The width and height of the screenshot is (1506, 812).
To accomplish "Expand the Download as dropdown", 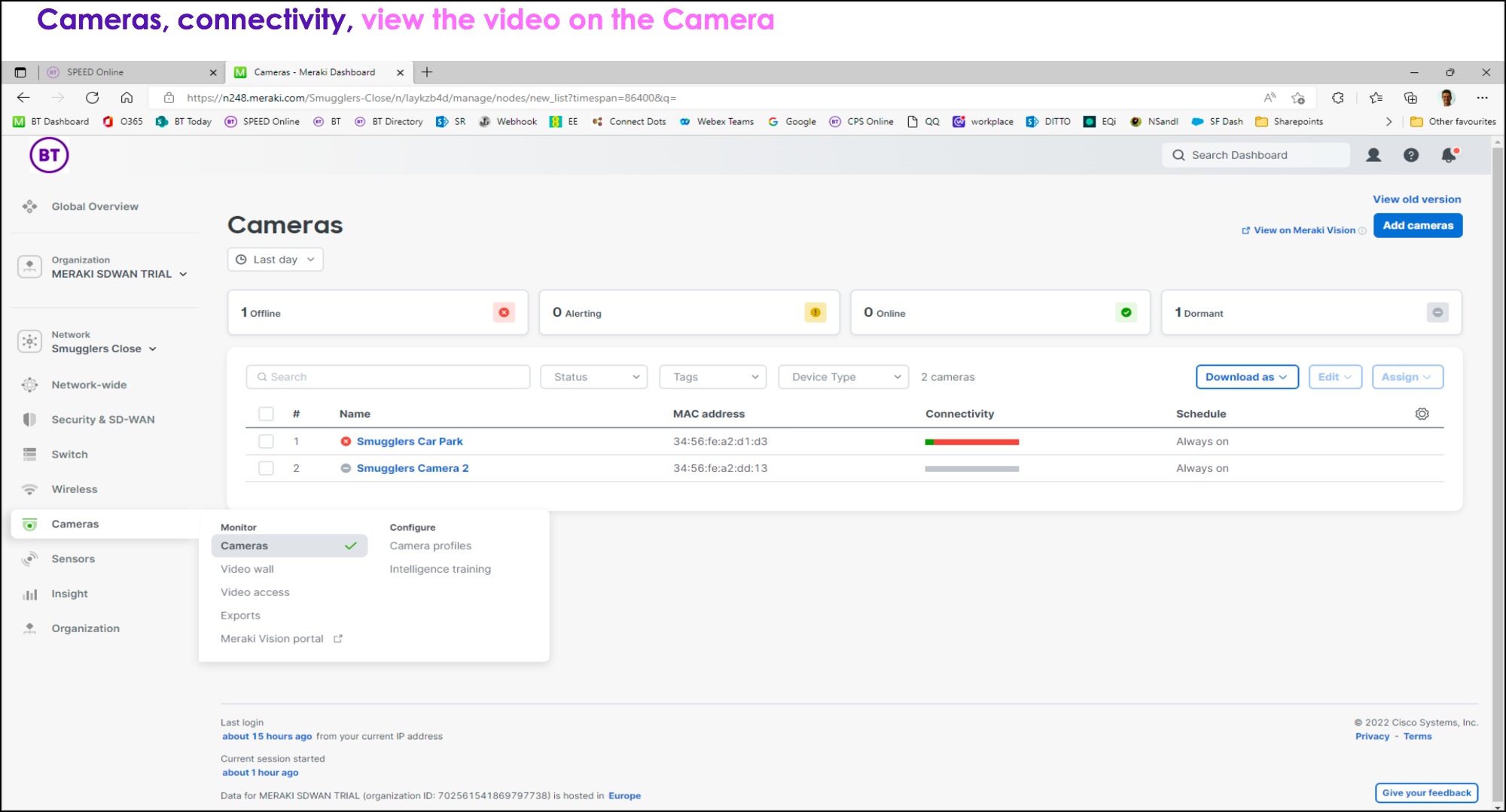I will coord(1247,377).
